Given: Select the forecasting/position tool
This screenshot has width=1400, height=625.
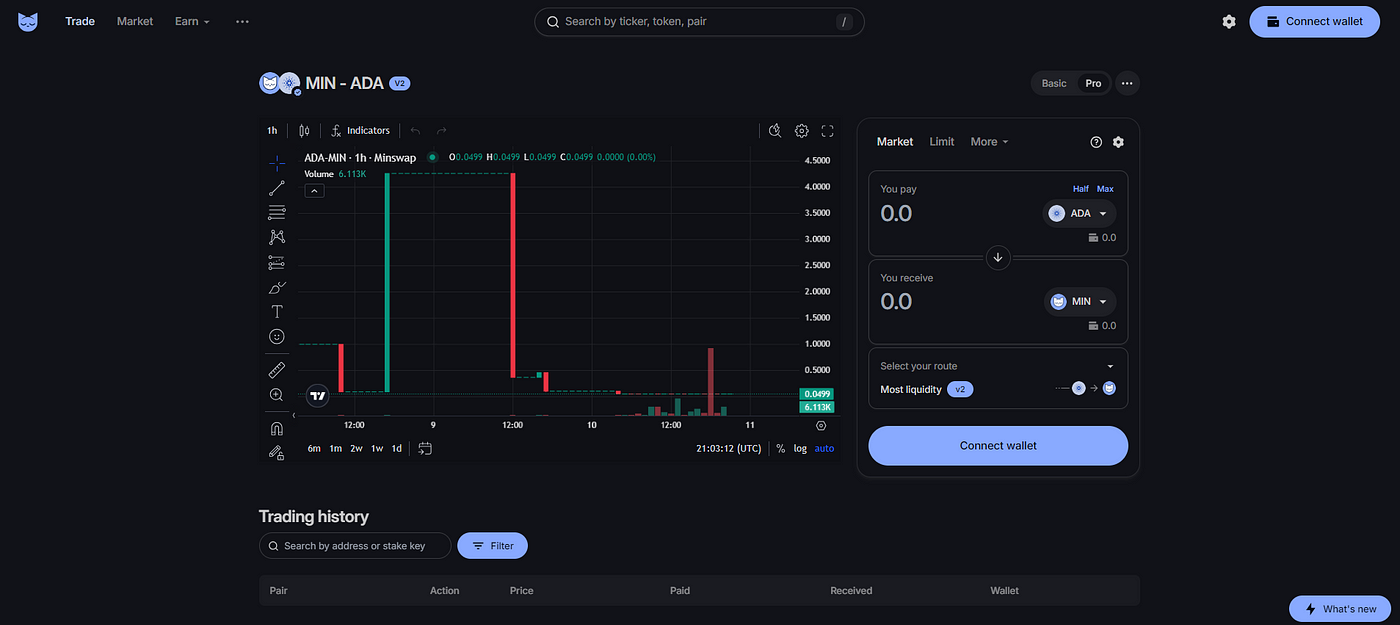Looking at the screenshot, I should click(x=277, y=262).
